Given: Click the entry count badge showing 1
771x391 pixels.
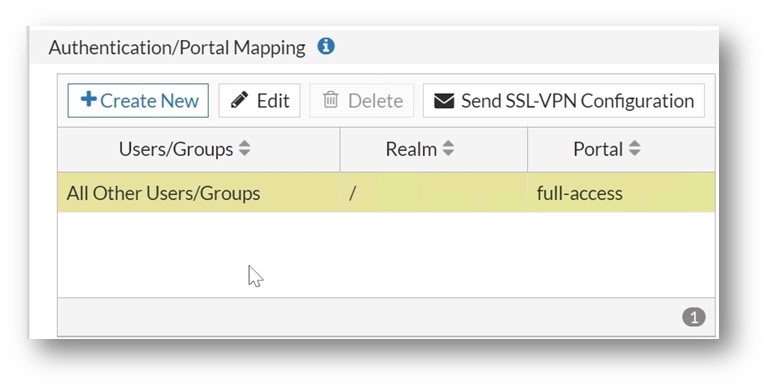Looking at the screenshot, I should pyautogui.click(x=694, y=317).
